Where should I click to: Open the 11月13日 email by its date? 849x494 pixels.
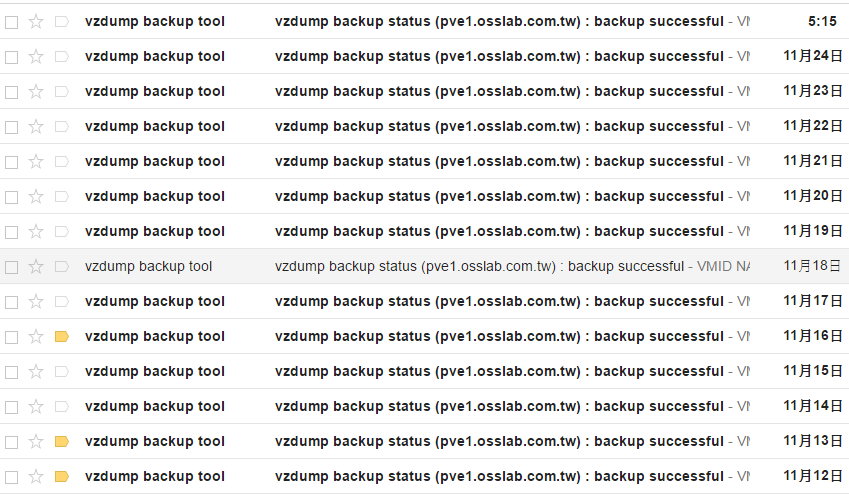[812, 441]
